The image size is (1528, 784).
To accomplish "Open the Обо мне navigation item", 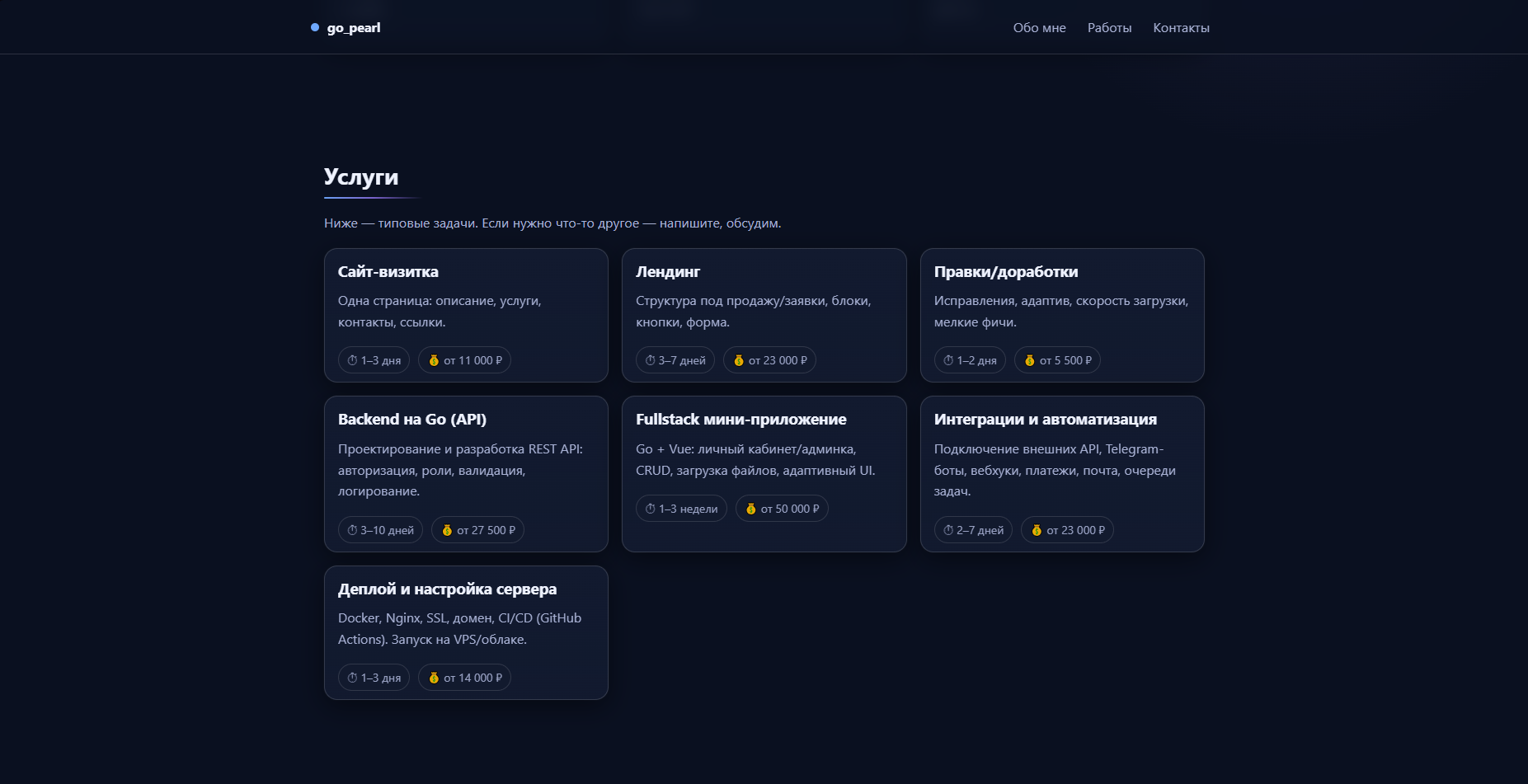I will 1039,28.
